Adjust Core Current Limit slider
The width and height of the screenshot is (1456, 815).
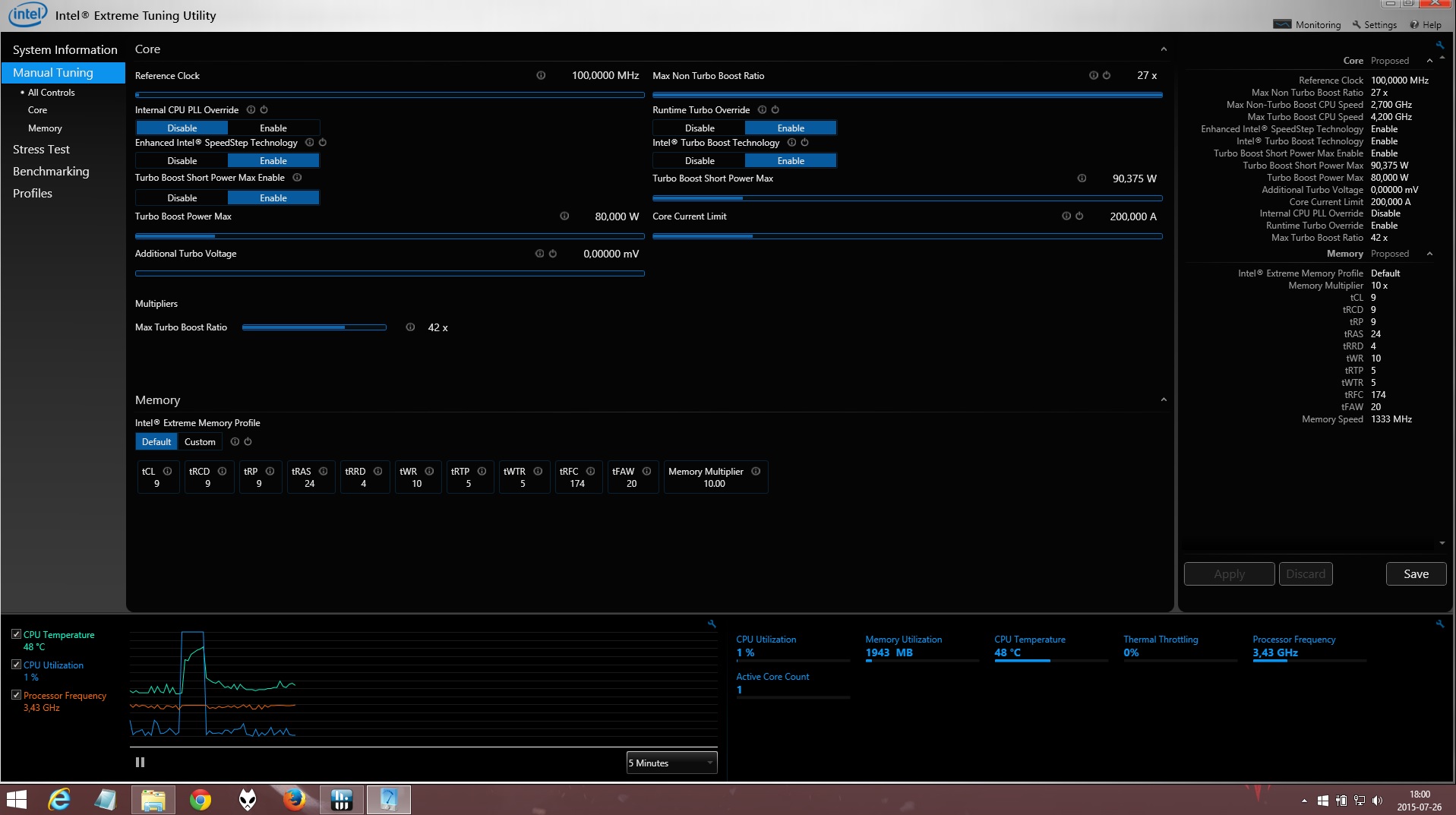[x=908, y=236]
